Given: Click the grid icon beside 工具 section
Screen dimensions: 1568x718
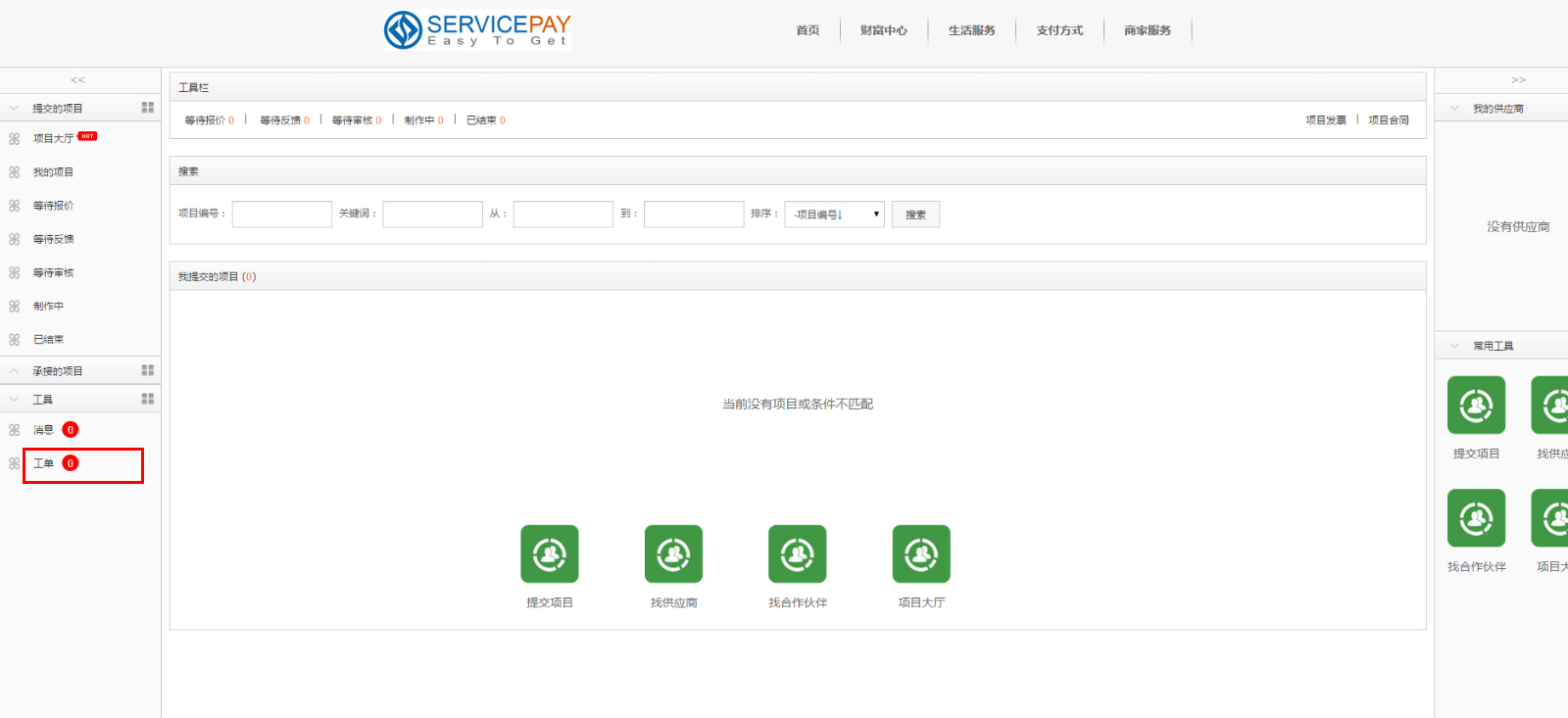Looking at the screenshot, I should click(x=148, y=399).
